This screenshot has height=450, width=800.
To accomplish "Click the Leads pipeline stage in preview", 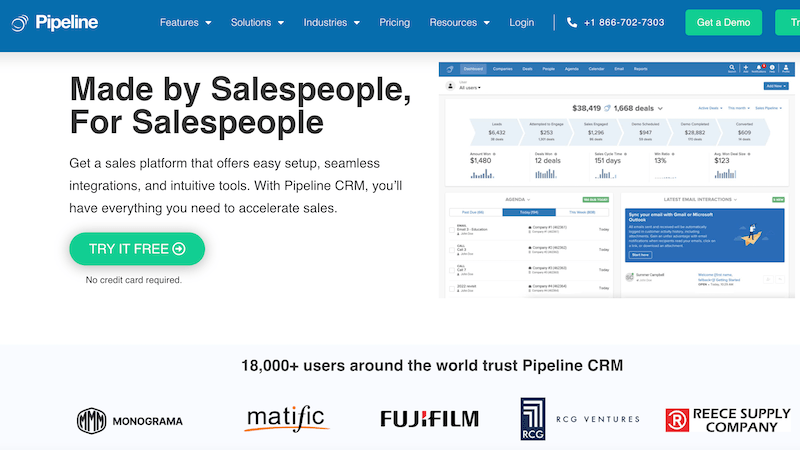I will tap(496, 132).
